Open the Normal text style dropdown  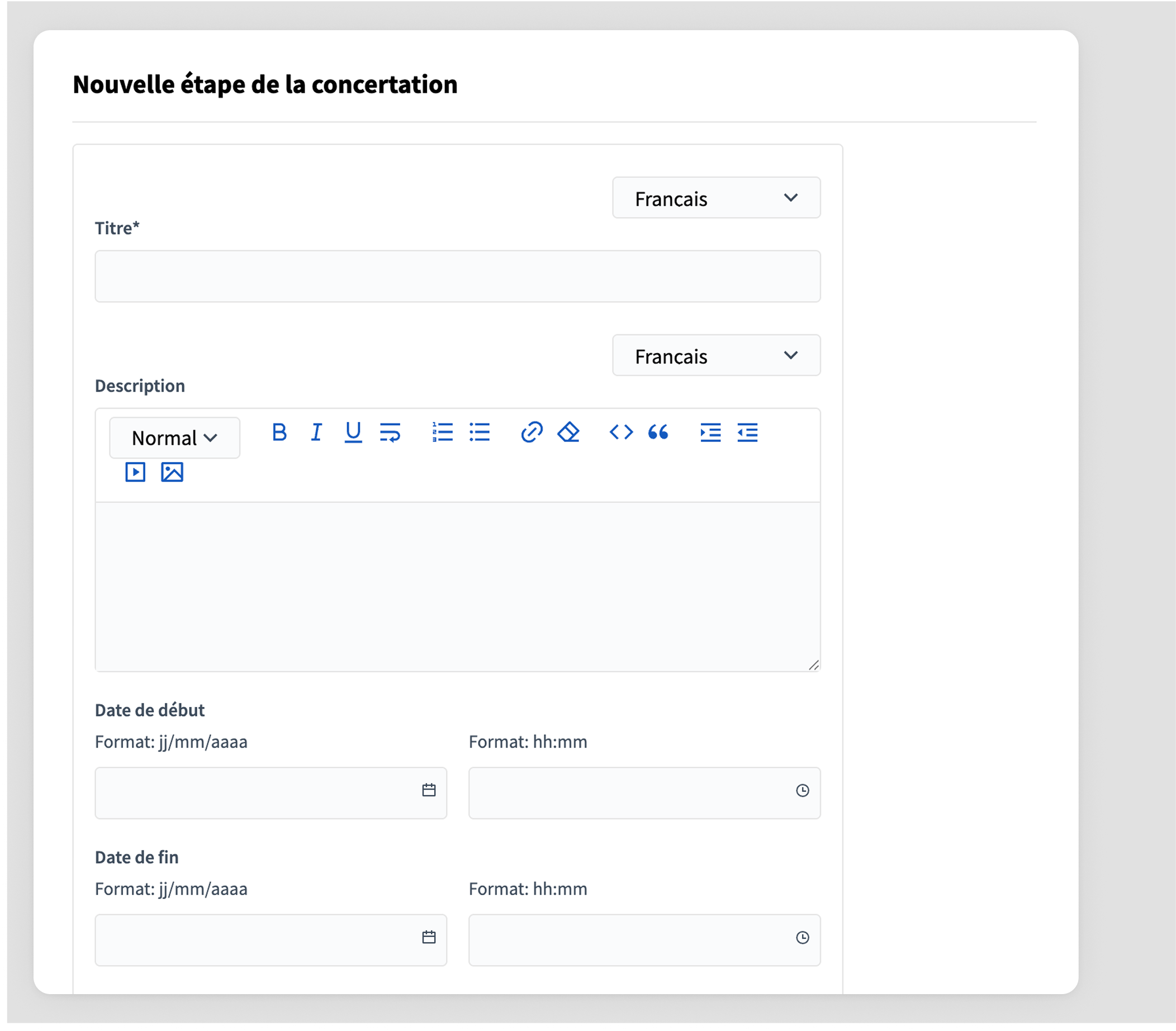[x=175, y=439]
